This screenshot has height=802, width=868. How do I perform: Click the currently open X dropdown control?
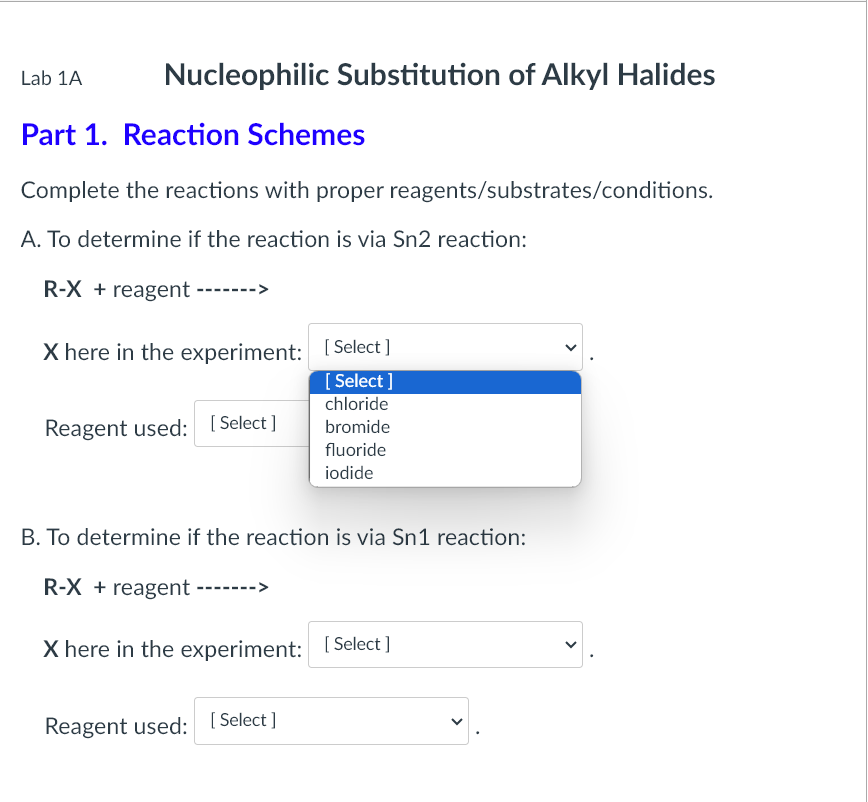[445, 347]
